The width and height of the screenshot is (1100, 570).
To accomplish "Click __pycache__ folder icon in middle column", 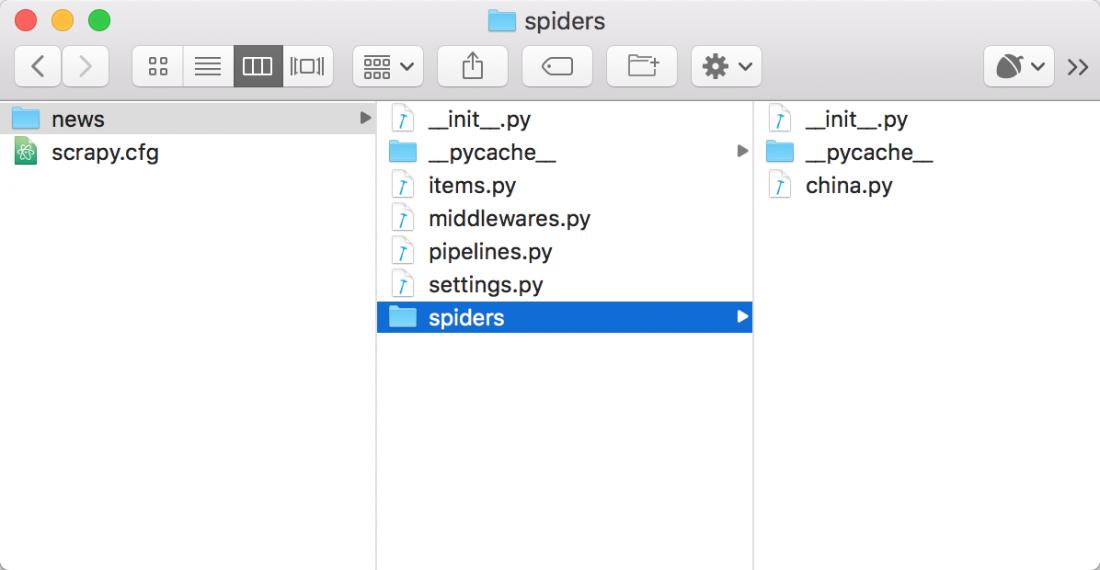I will point(403,151).
